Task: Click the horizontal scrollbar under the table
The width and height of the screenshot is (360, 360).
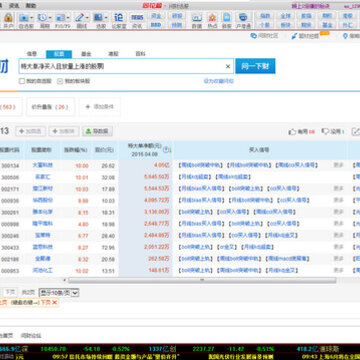Action: (202, 280)
